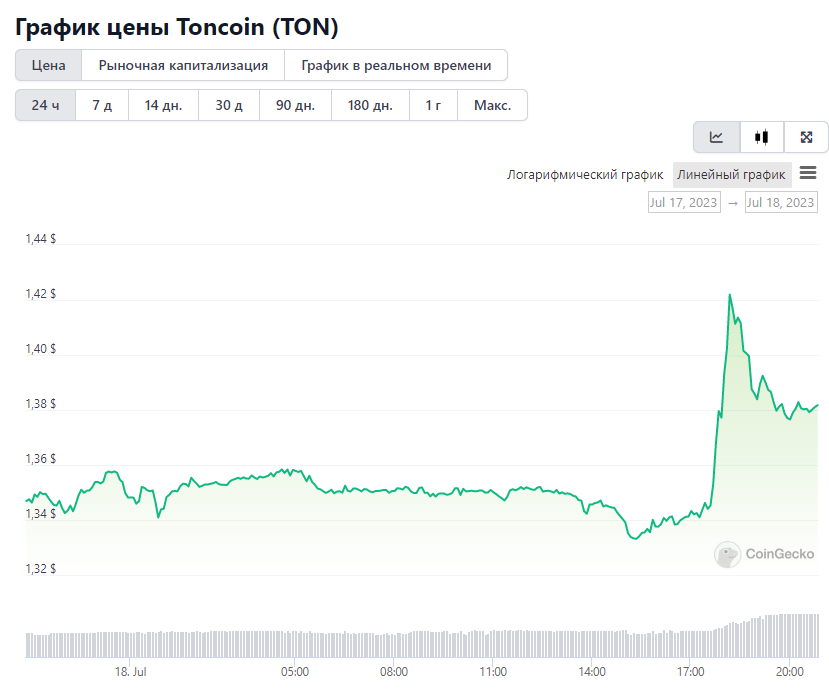Switch to candlestick chart icon
Screen dimensions: 829x694
[762, 137]
